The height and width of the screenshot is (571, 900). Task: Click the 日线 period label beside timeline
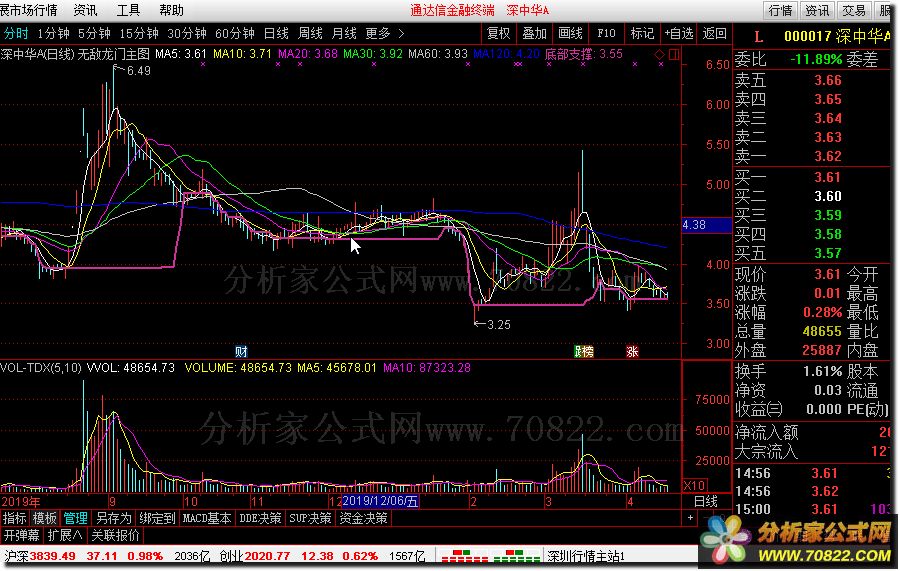pos(705,502)
